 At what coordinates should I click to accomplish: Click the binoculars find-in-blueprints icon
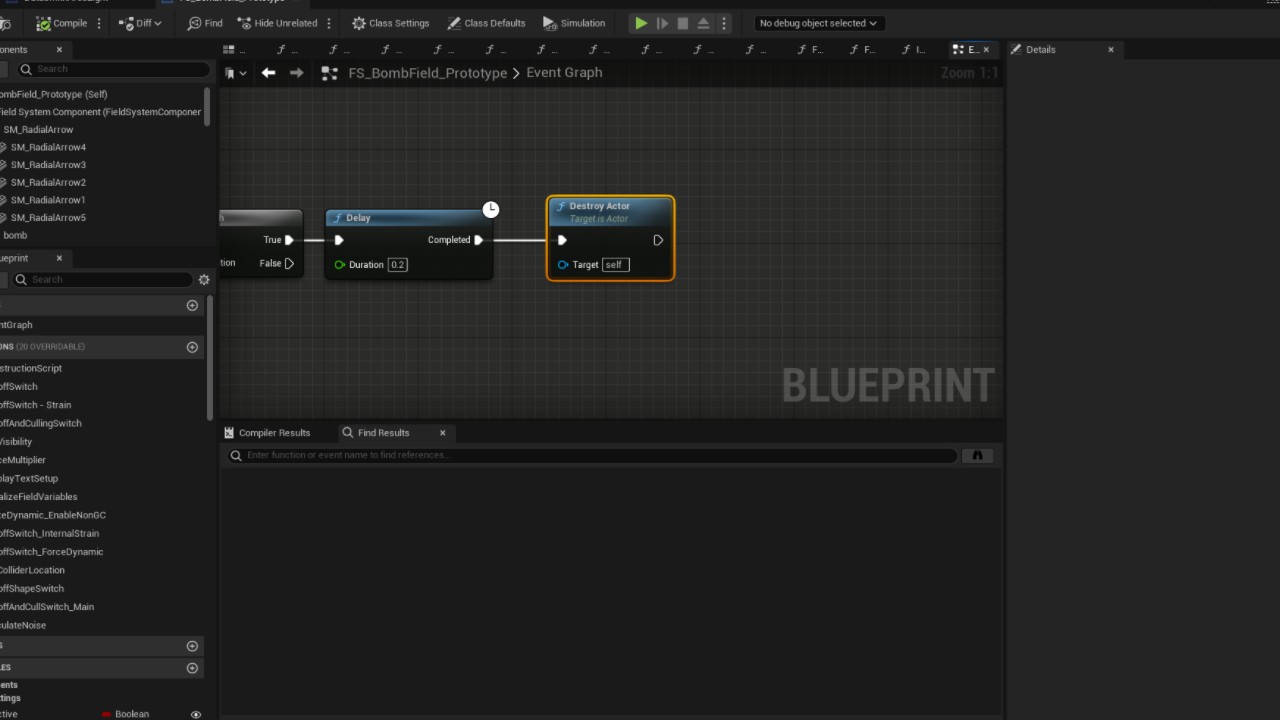[977, 456]
